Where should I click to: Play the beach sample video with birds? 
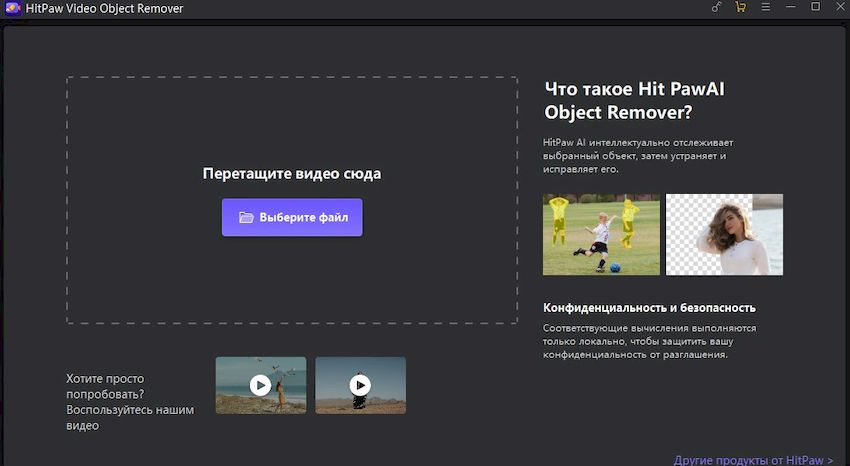pos(261,385)
